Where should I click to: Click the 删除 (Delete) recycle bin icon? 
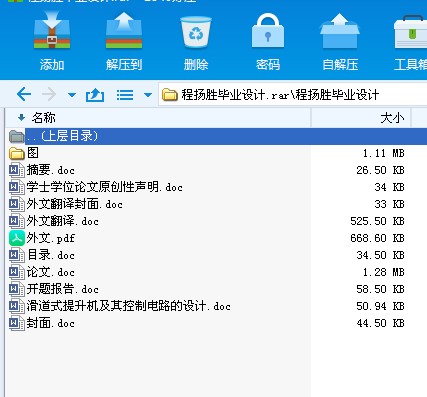pos(196,32)
